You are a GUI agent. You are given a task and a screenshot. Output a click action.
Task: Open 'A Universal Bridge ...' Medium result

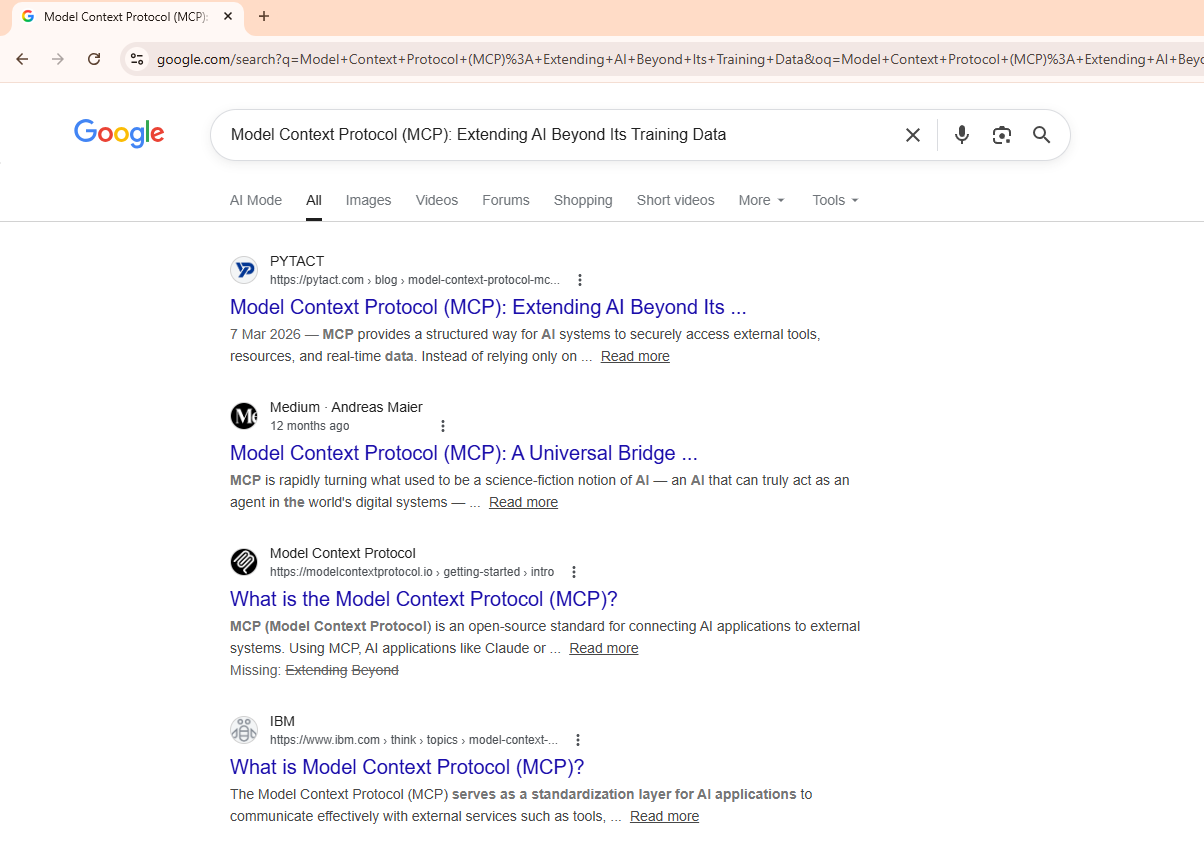pyautogui.click(x=464, y=453)
